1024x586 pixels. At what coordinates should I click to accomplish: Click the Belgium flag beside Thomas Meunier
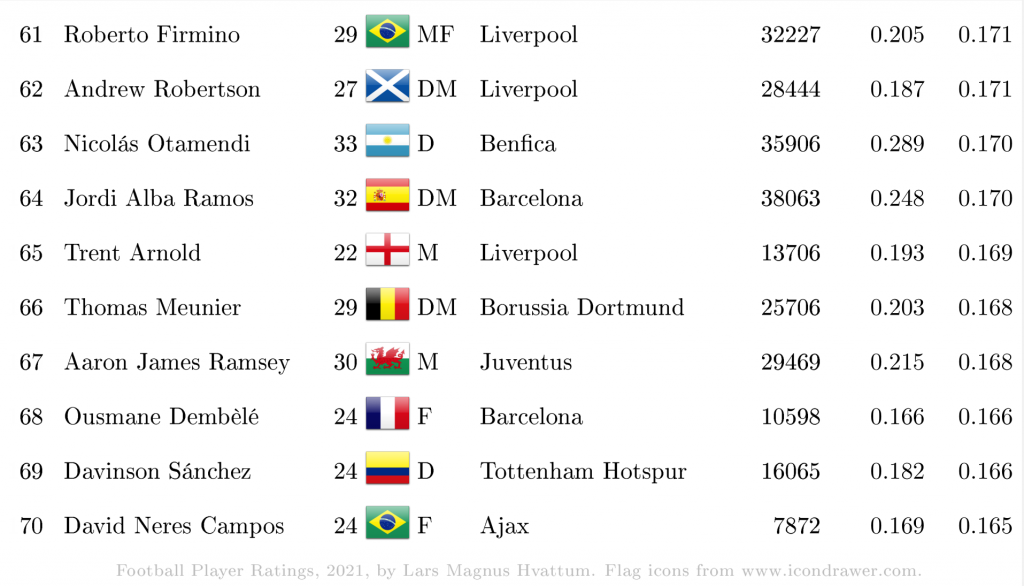point(387,304)
